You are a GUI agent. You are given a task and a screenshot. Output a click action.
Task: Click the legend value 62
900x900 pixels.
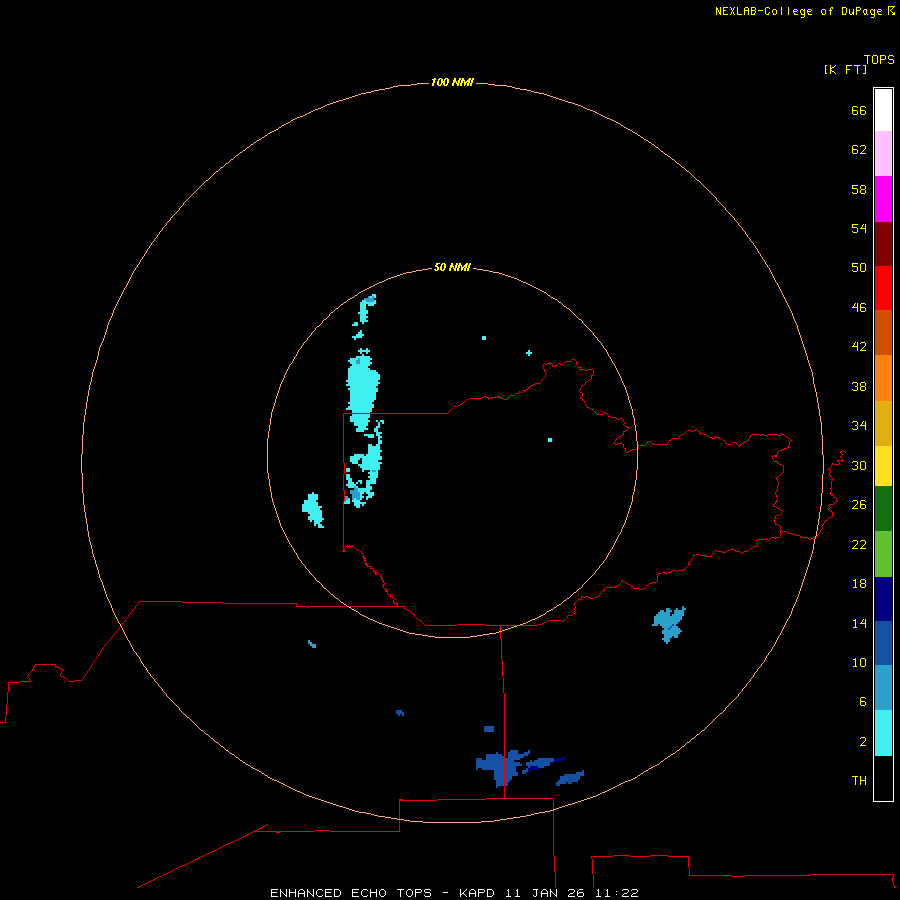(x=859, y=149)
